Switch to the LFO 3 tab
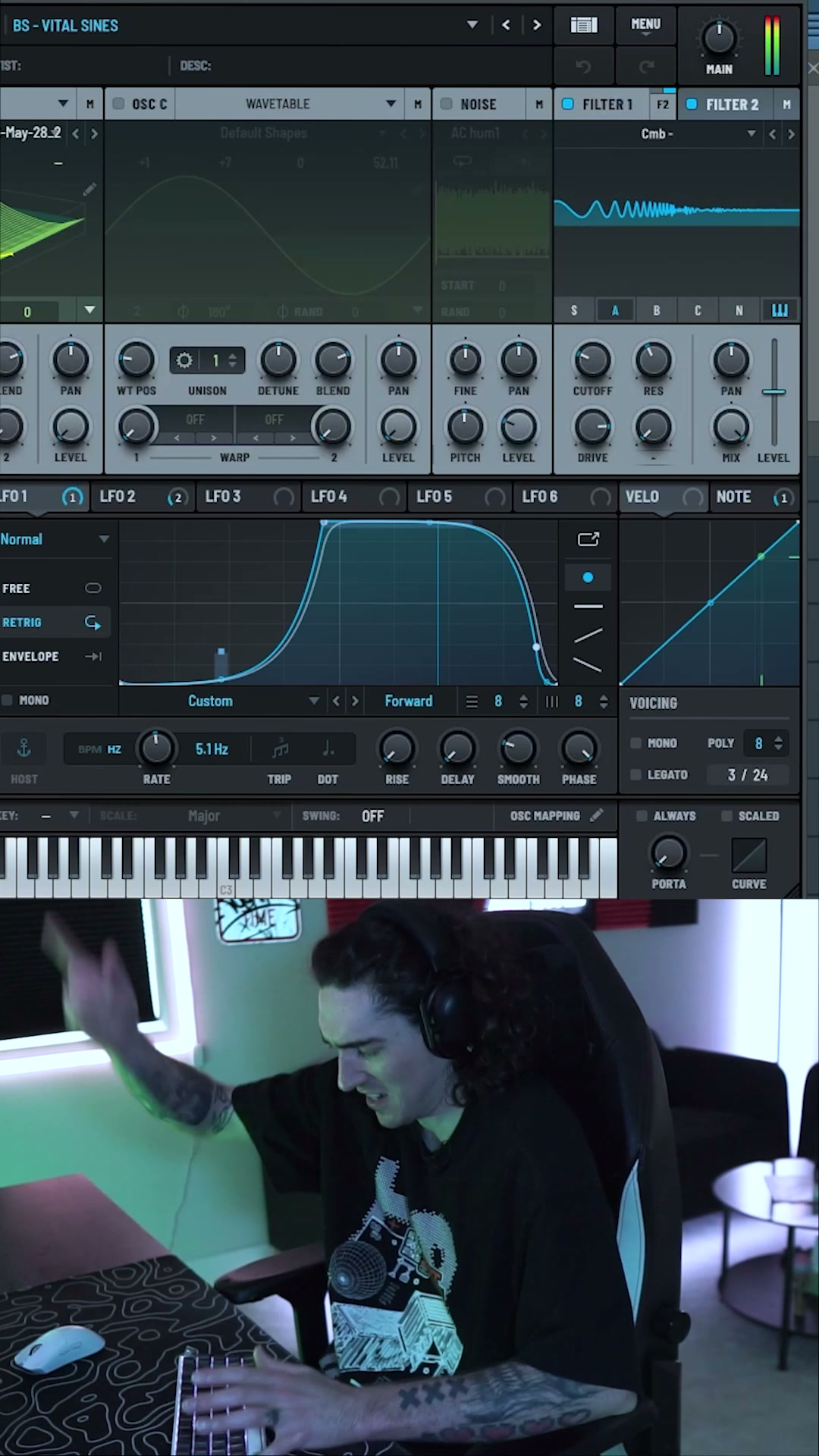This screenshot has width=819, height=1456. click(x=247, y=497)
